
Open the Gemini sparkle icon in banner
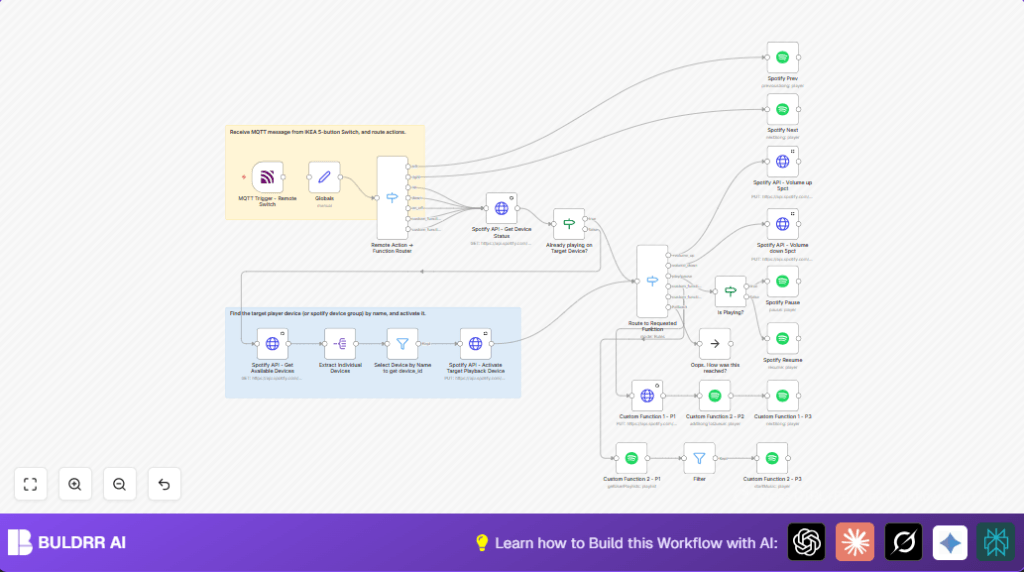point(950,542)
